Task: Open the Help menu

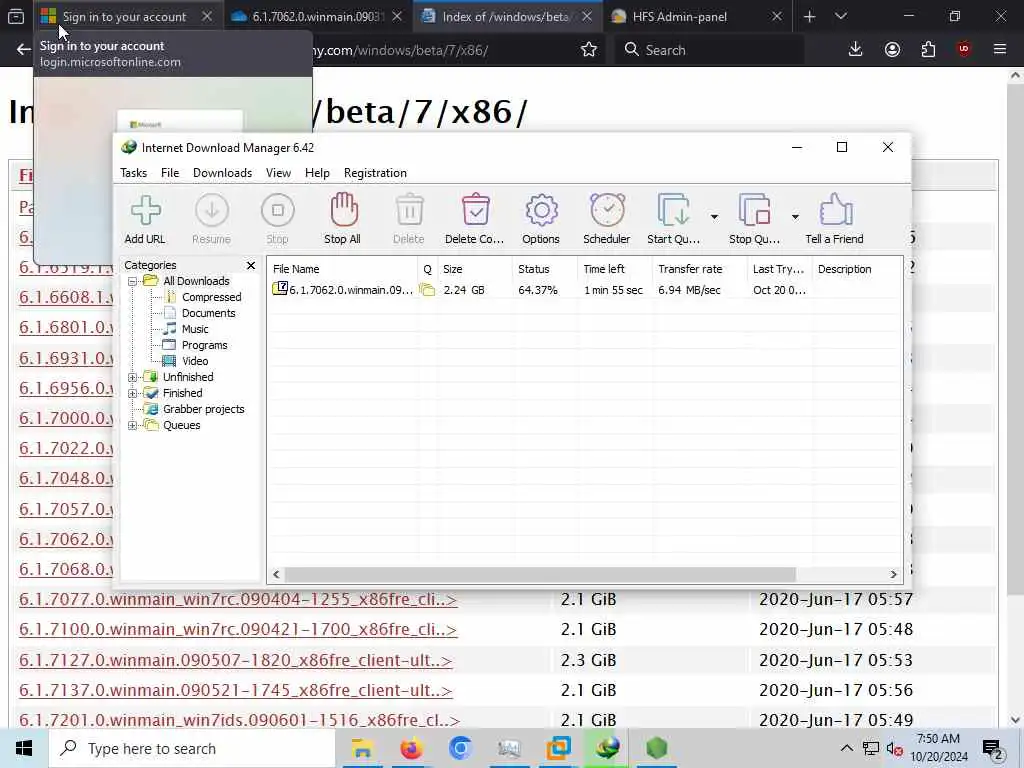Action: click(x=317, y=173)
